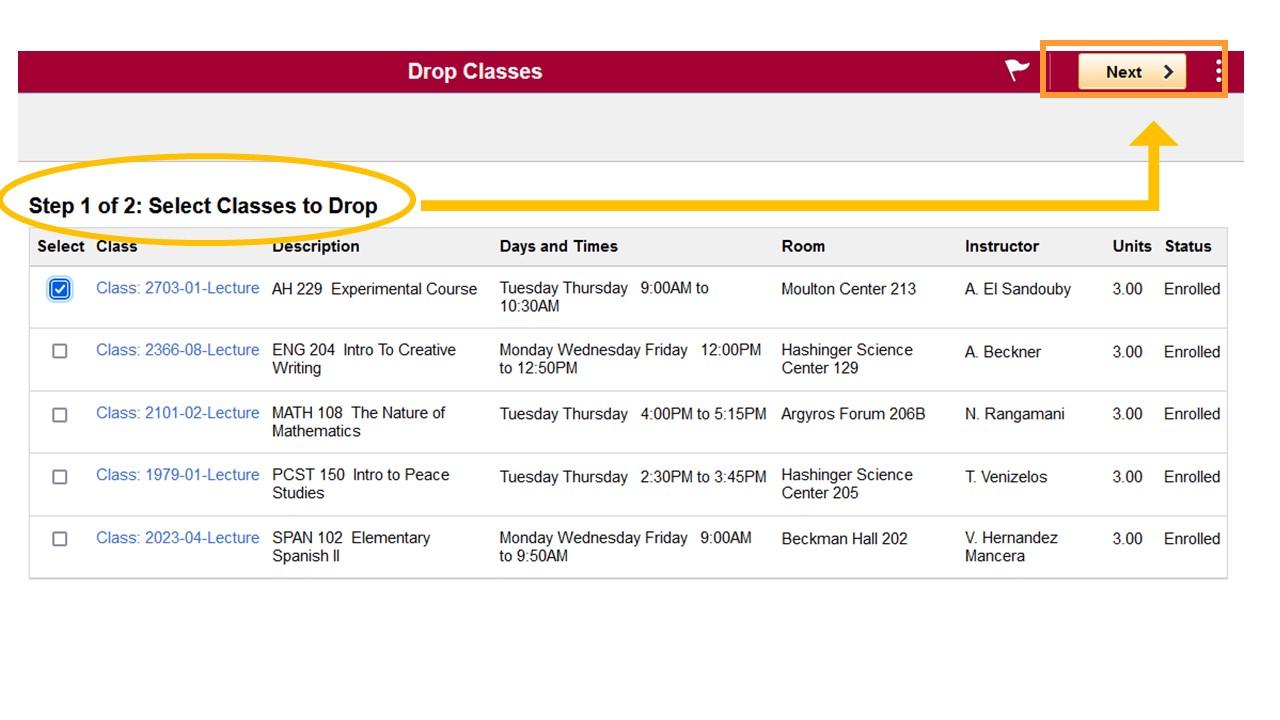Image resolution: width=1280 pixels, height=720 pixels.
Task: Open Class 2366-08-Lecture link
Action: coord(177,350)
